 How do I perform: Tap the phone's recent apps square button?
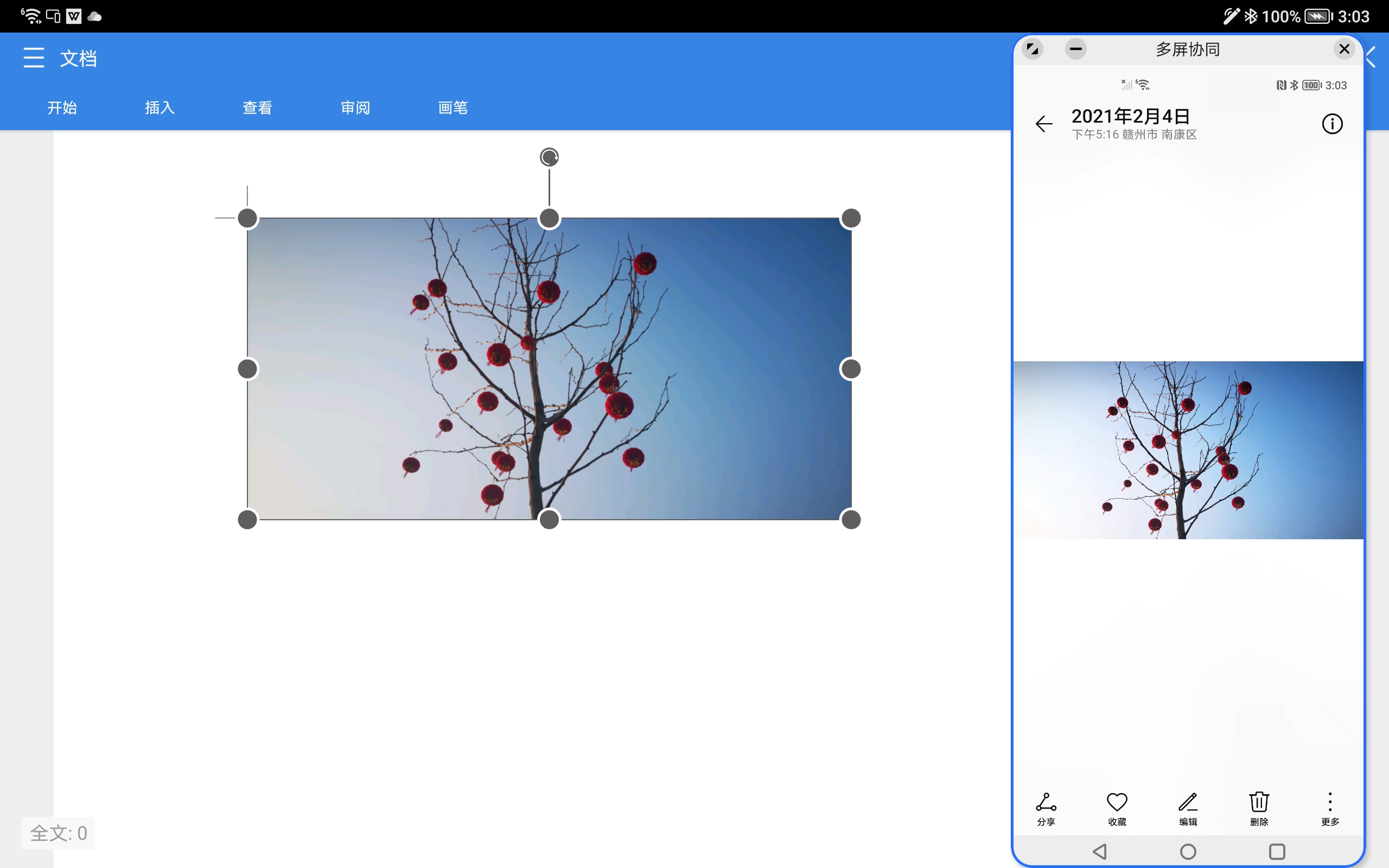click(x=1277, y=851)
